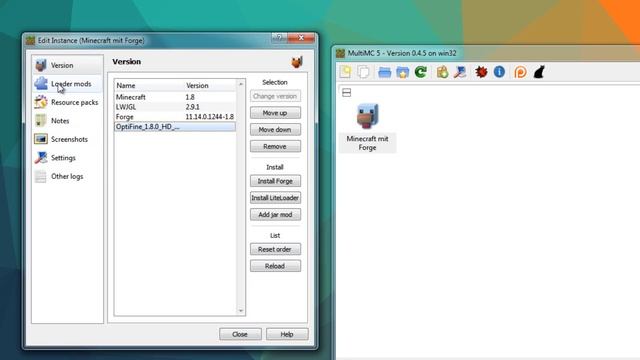Click the green Check for Updates icon

click(x=421, y=72)
